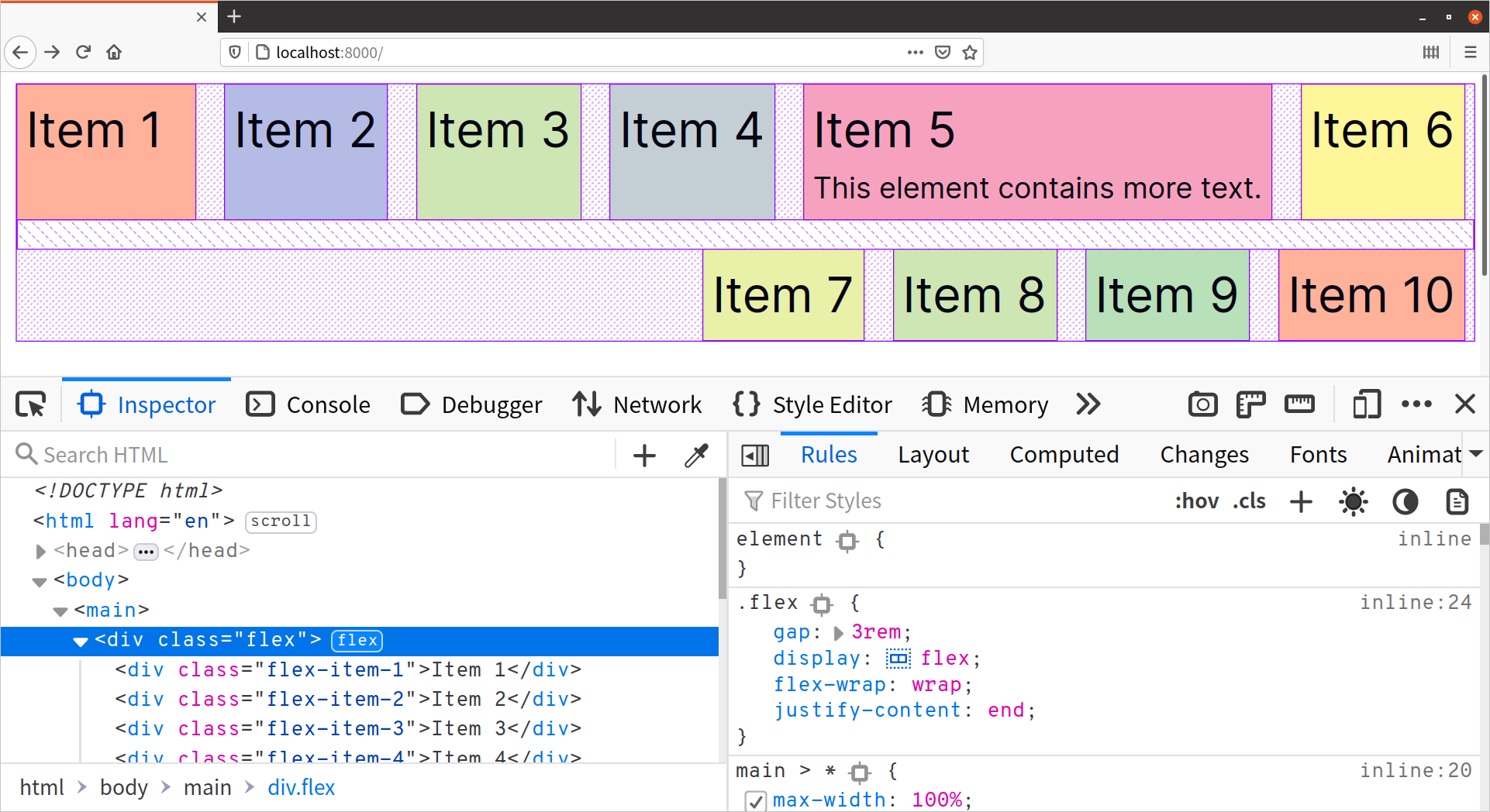Take a screenshot with the camera icon
1490x812 pixels.
(1202, 404)
